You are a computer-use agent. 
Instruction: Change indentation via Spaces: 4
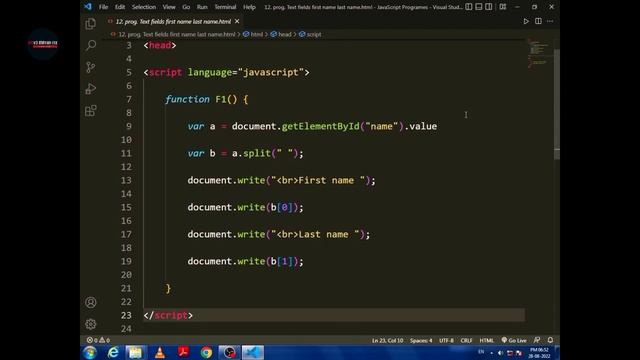(x=421, y=340)
